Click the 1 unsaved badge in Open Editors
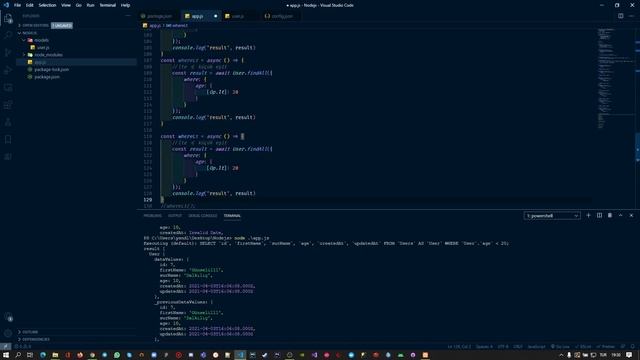This screenshot has width=640, height=360. [x=62, y=25]
